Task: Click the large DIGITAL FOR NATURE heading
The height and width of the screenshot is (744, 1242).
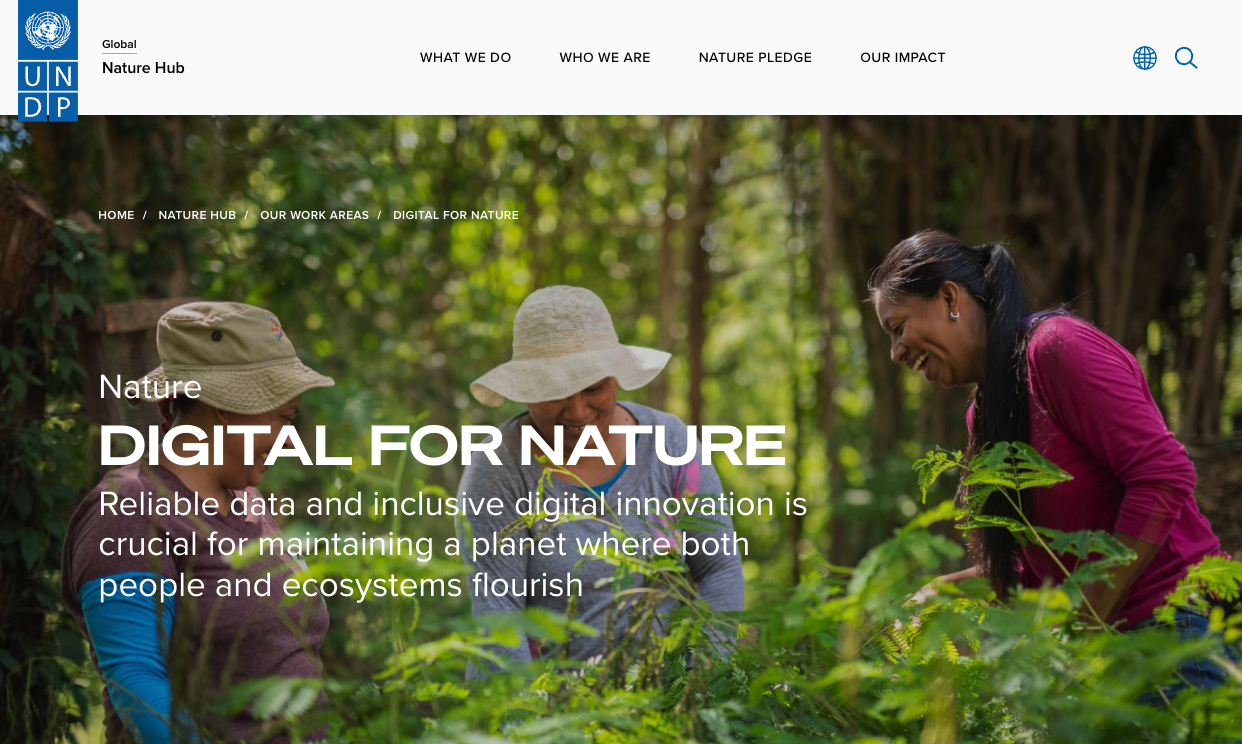Action: (x=442, y=446)
